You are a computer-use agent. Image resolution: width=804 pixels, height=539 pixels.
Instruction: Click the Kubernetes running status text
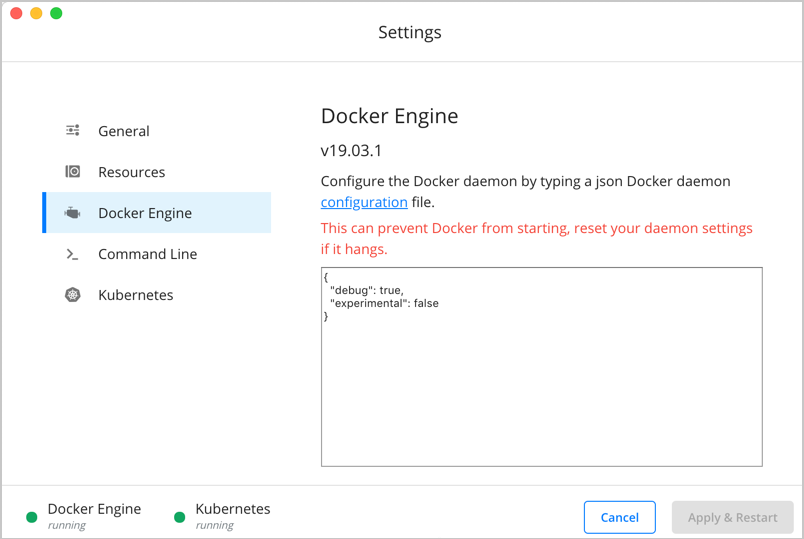(x=215, y=525)
